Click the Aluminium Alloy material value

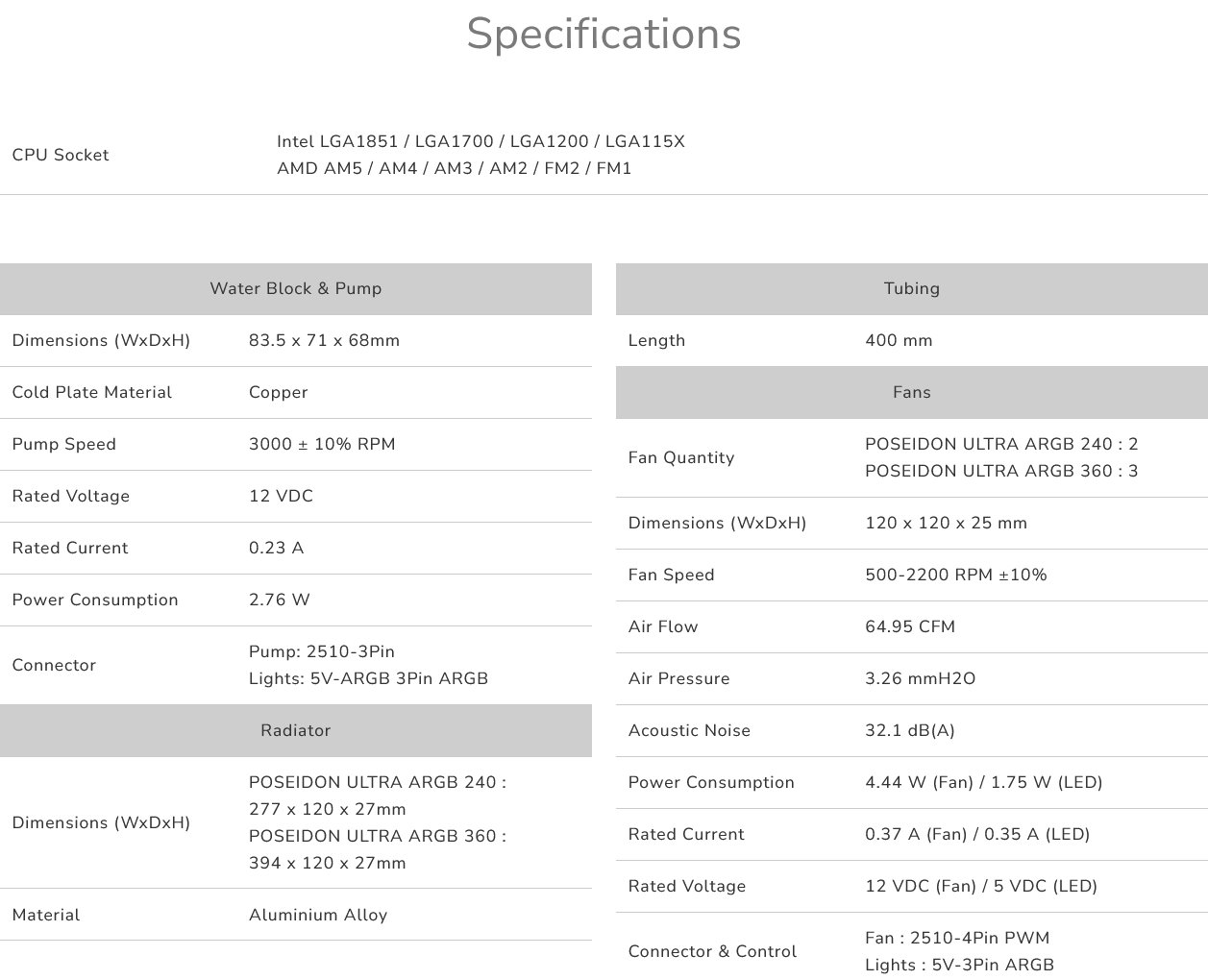318,915
